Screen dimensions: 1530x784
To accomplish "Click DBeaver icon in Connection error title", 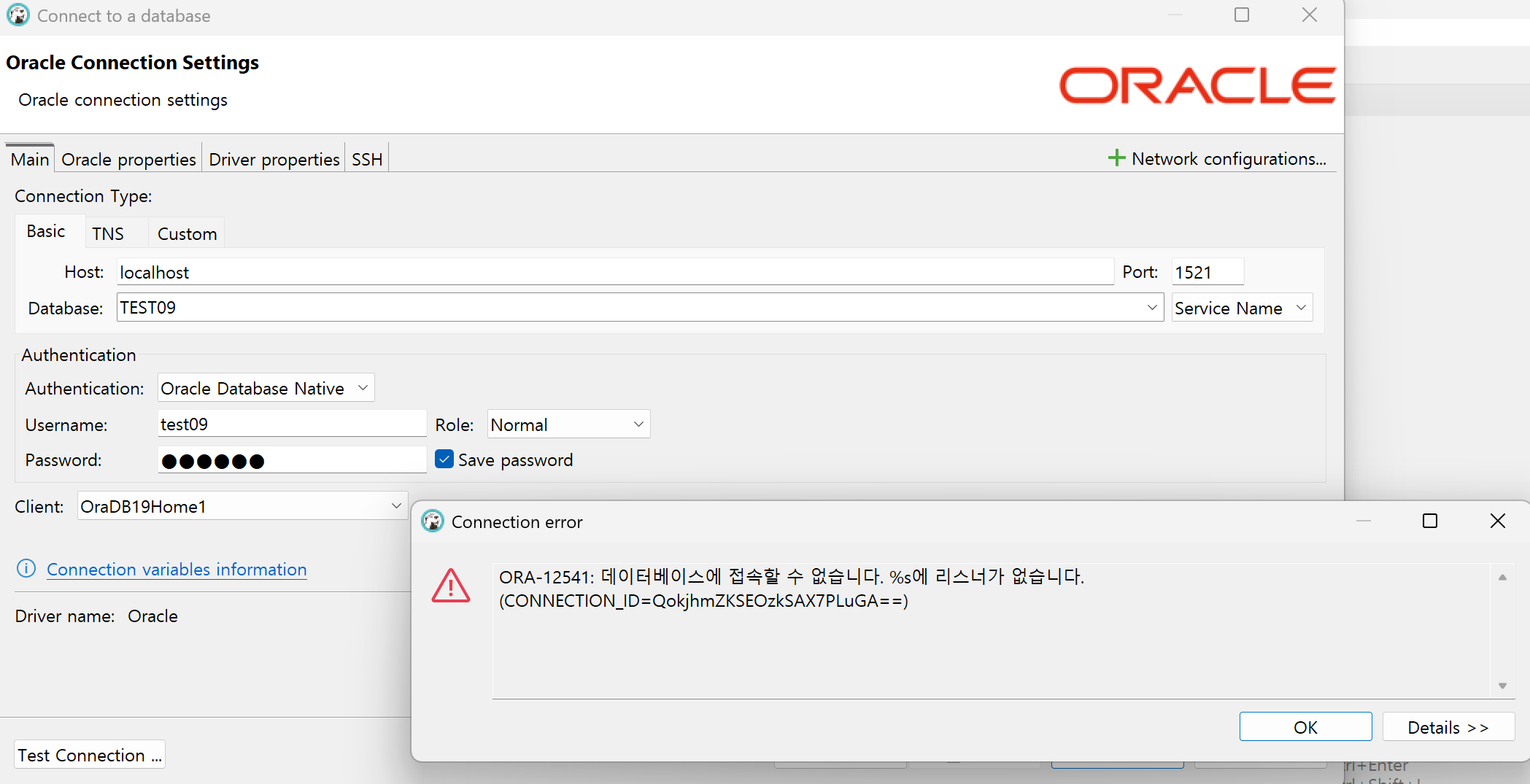I will coord(433,521).
